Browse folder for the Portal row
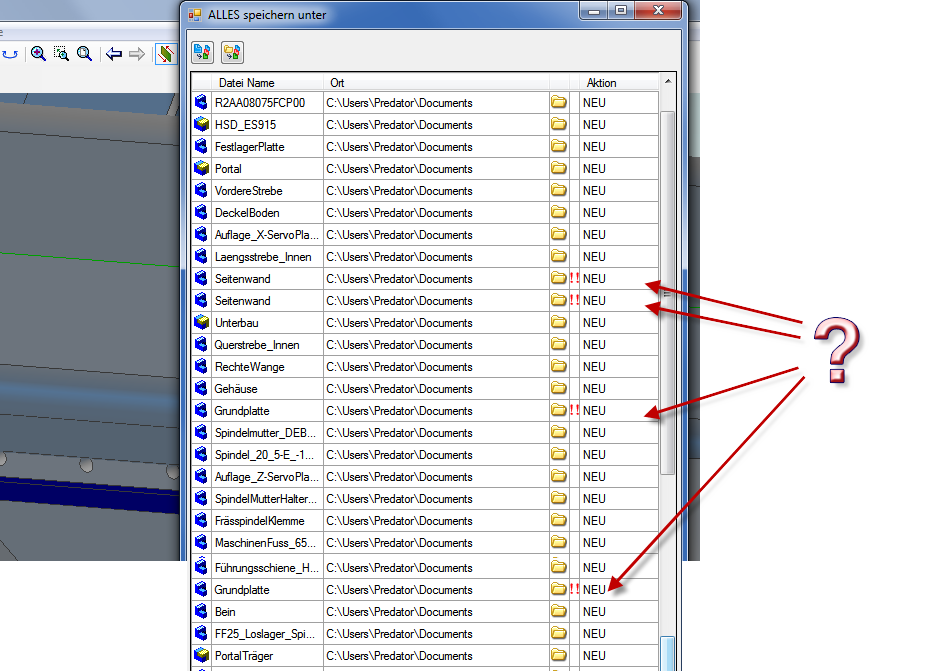The height and width of the screenshot is (671, 939). 559,168
